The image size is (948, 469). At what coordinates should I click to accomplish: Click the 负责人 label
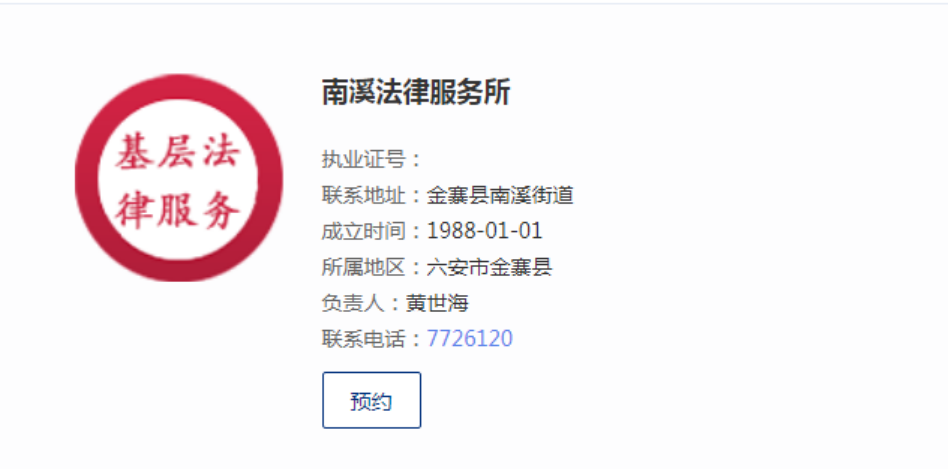tap(353, 303)
